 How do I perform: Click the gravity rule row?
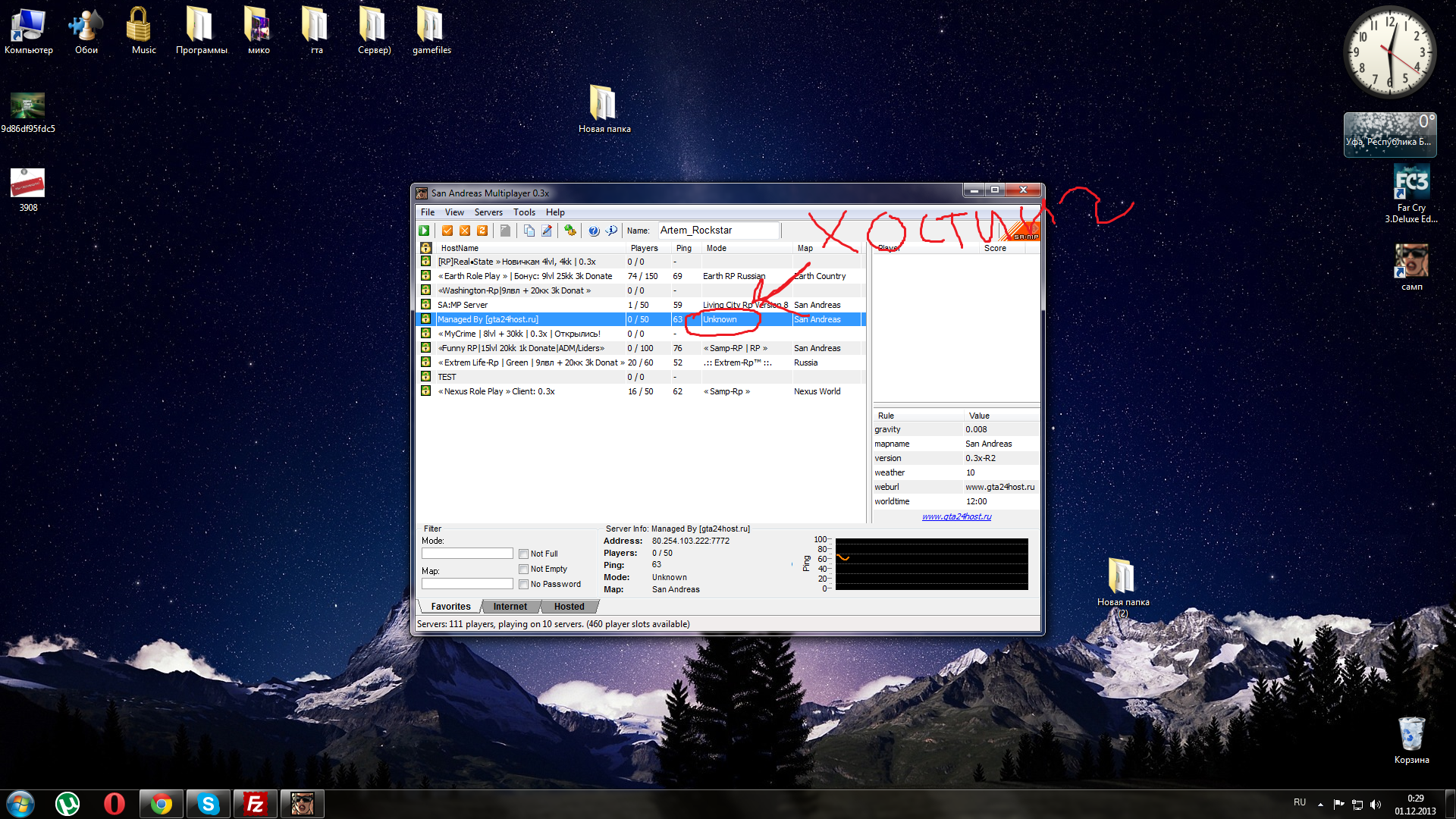(x=955, y=429)
